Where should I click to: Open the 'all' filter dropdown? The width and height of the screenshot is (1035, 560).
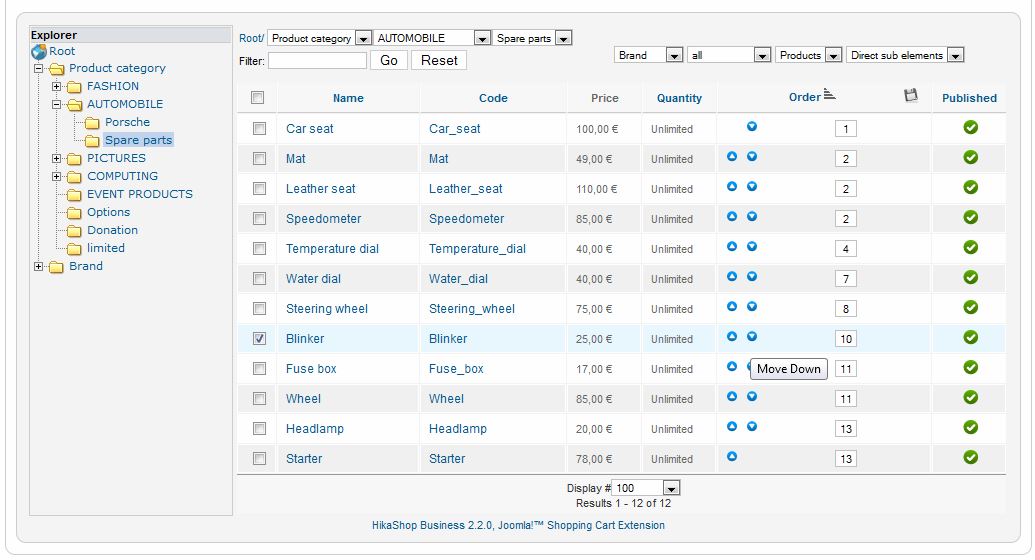point(729,55)
